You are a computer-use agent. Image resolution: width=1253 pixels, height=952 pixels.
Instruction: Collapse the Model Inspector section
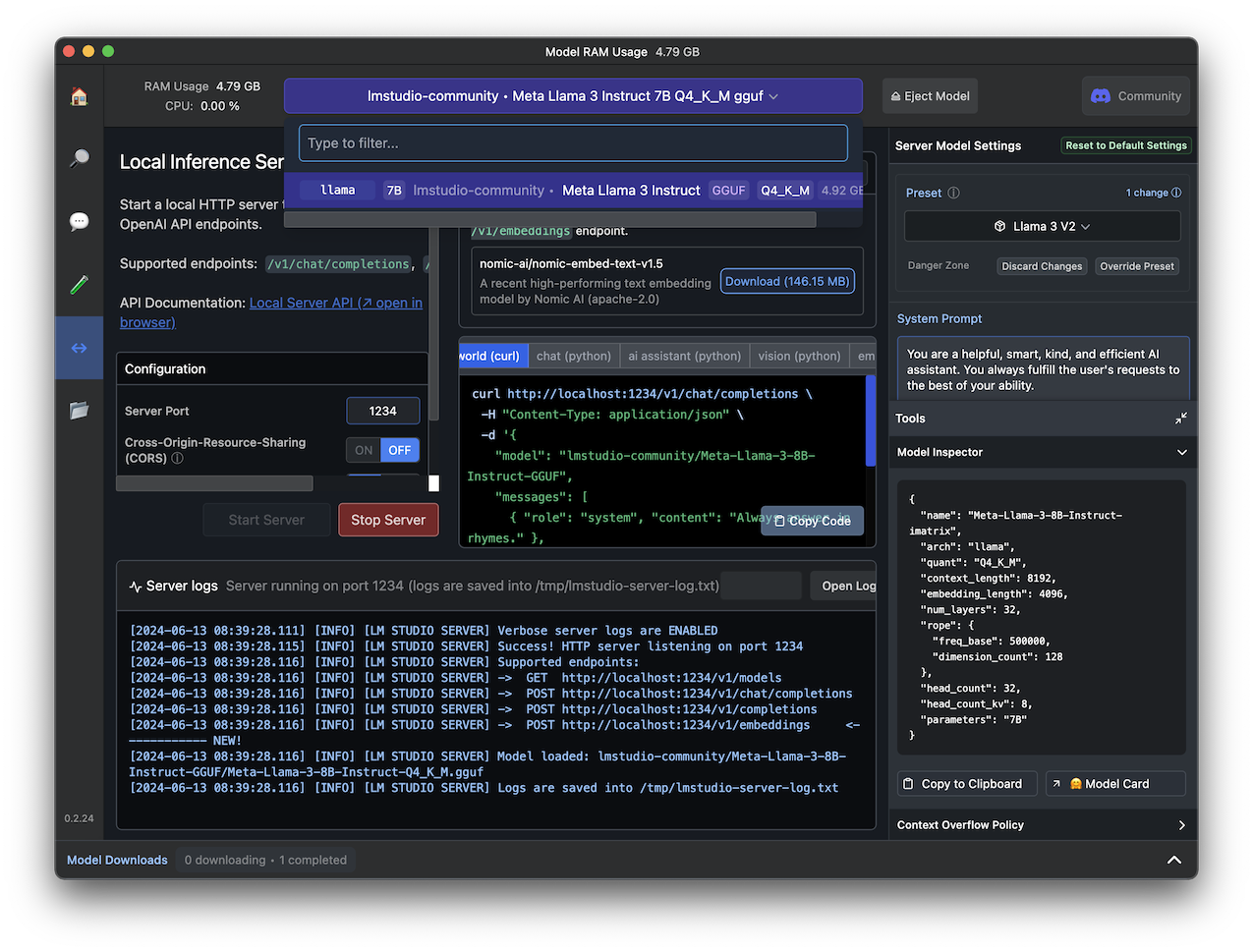pos(1181,453)
